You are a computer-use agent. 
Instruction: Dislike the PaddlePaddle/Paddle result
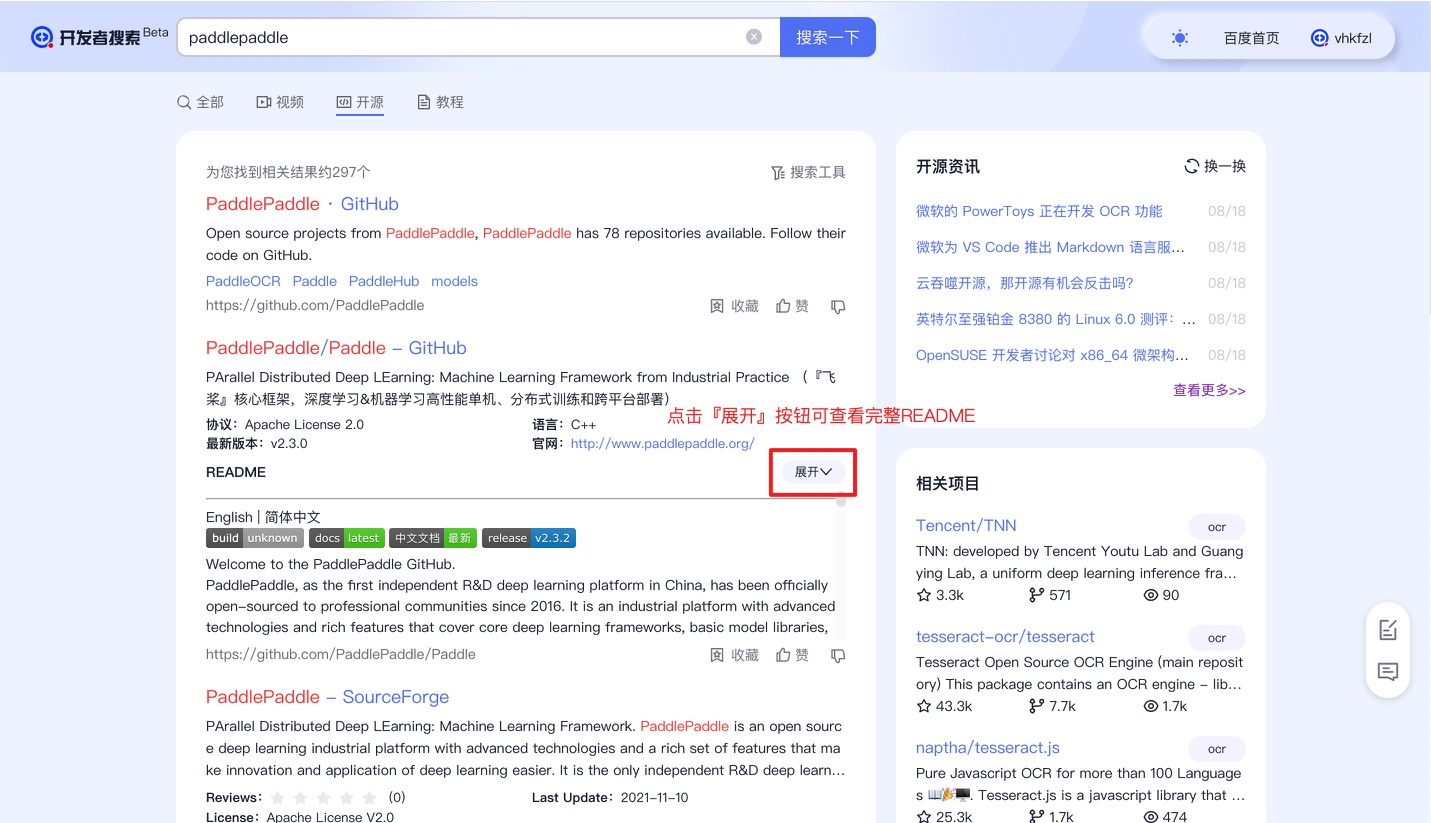838,655
